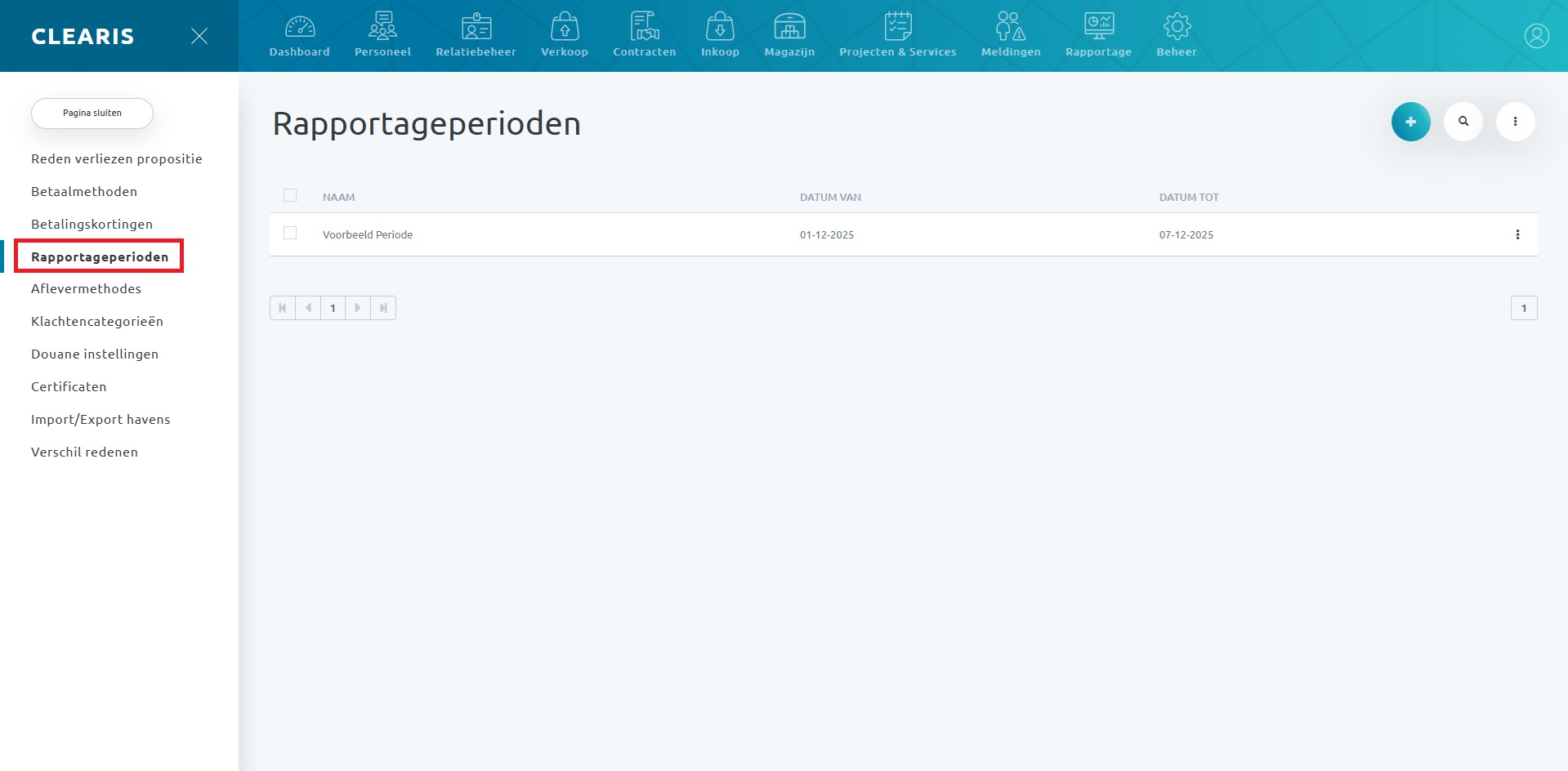
Task: Open the Beheer gear icon
Action: click(x=1177, y=28)
